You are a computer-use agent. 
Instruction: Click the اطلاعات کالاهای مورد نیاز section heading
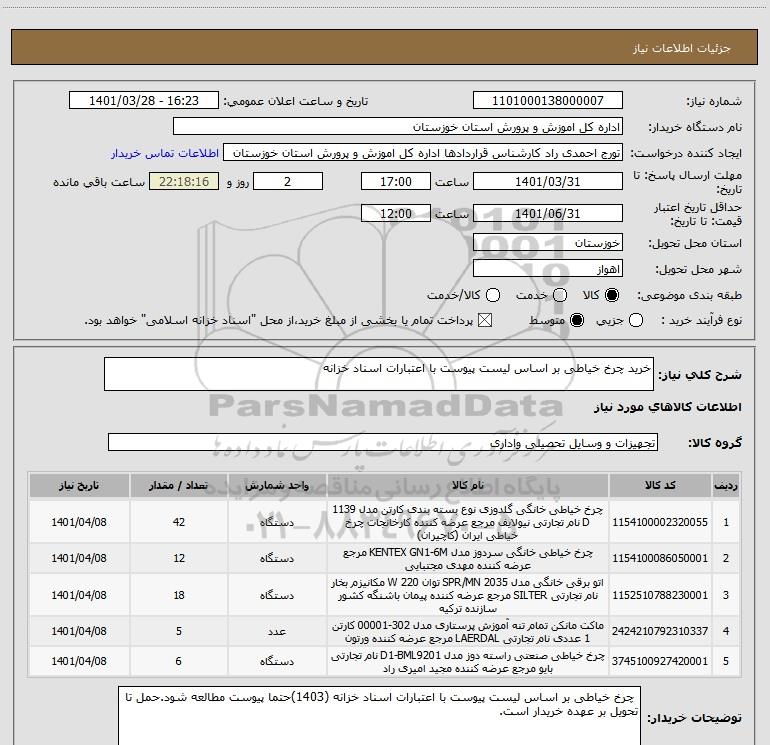(668, 407)
